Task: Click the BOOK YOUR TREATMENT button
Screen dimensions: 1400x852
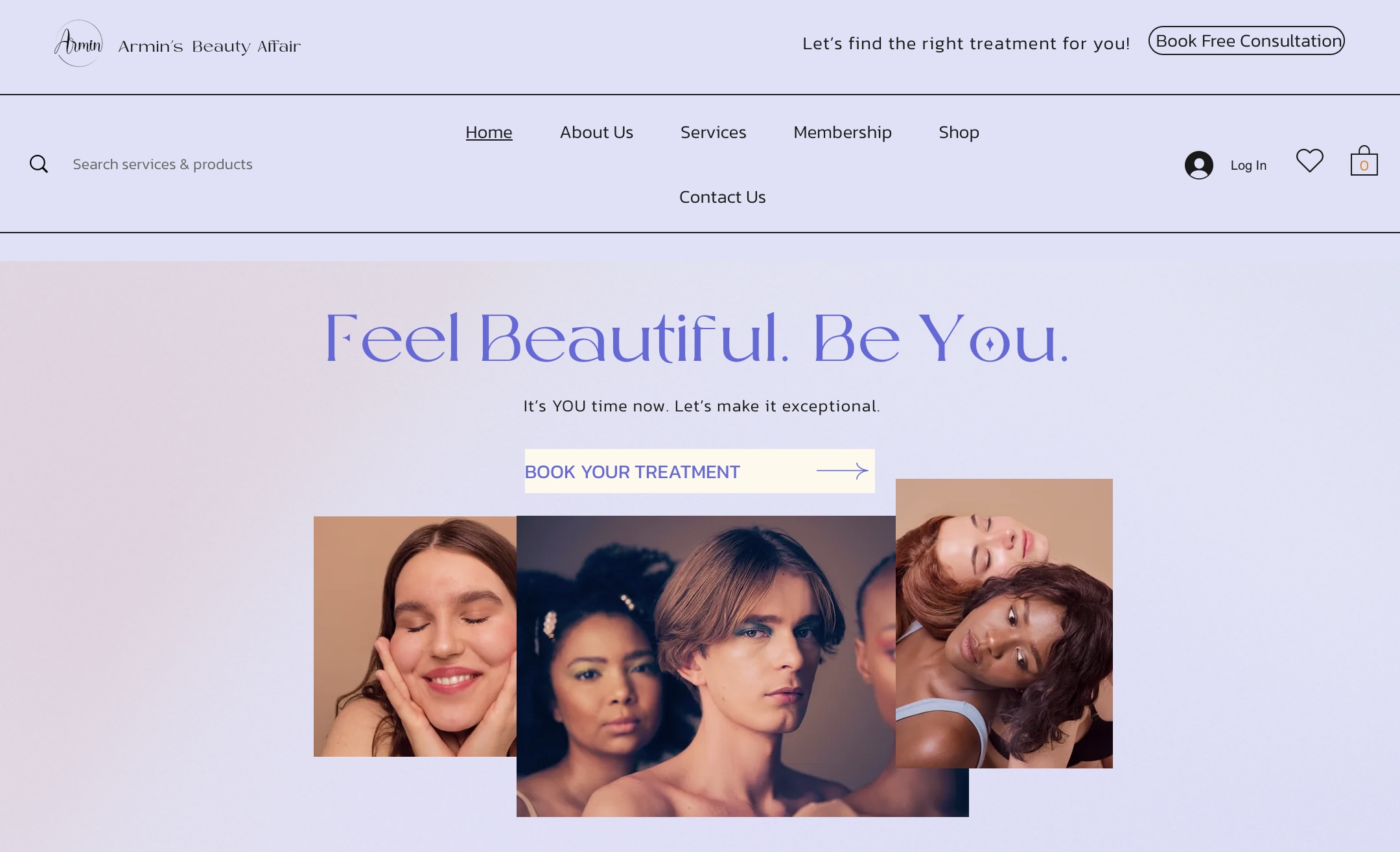Action: click(699, 471)
